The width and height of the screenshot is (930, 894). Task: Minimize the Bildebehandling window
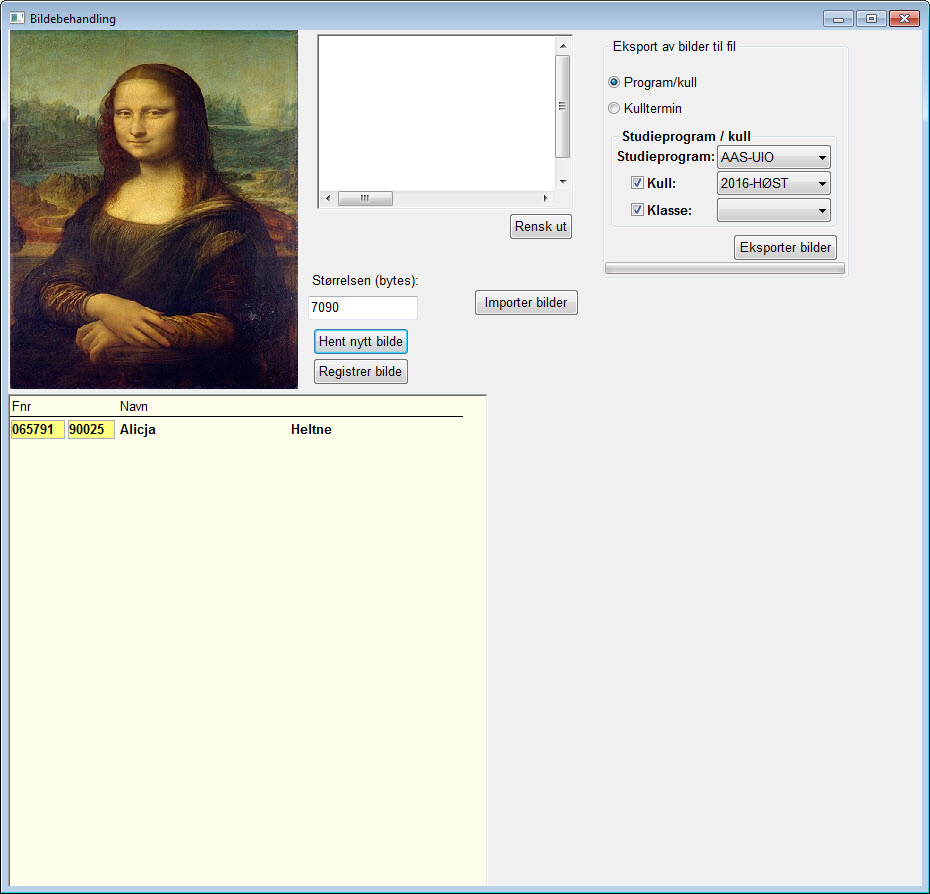(838, 19)
